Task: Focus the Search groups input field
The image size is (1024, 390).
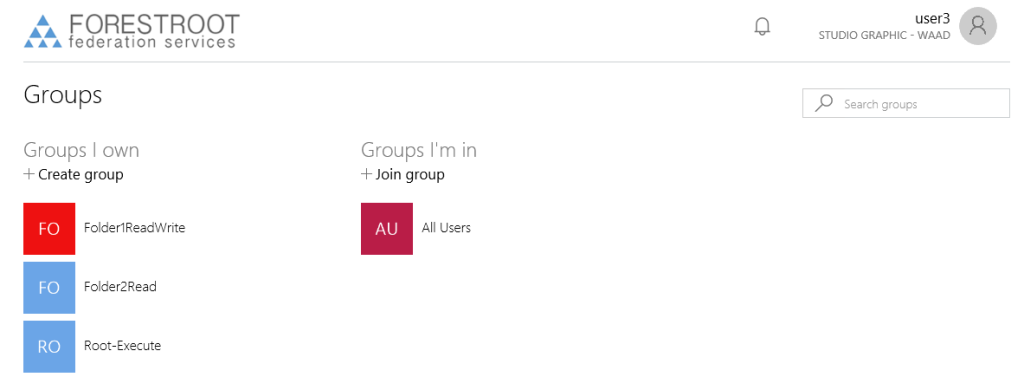Action: coord(906,103)
